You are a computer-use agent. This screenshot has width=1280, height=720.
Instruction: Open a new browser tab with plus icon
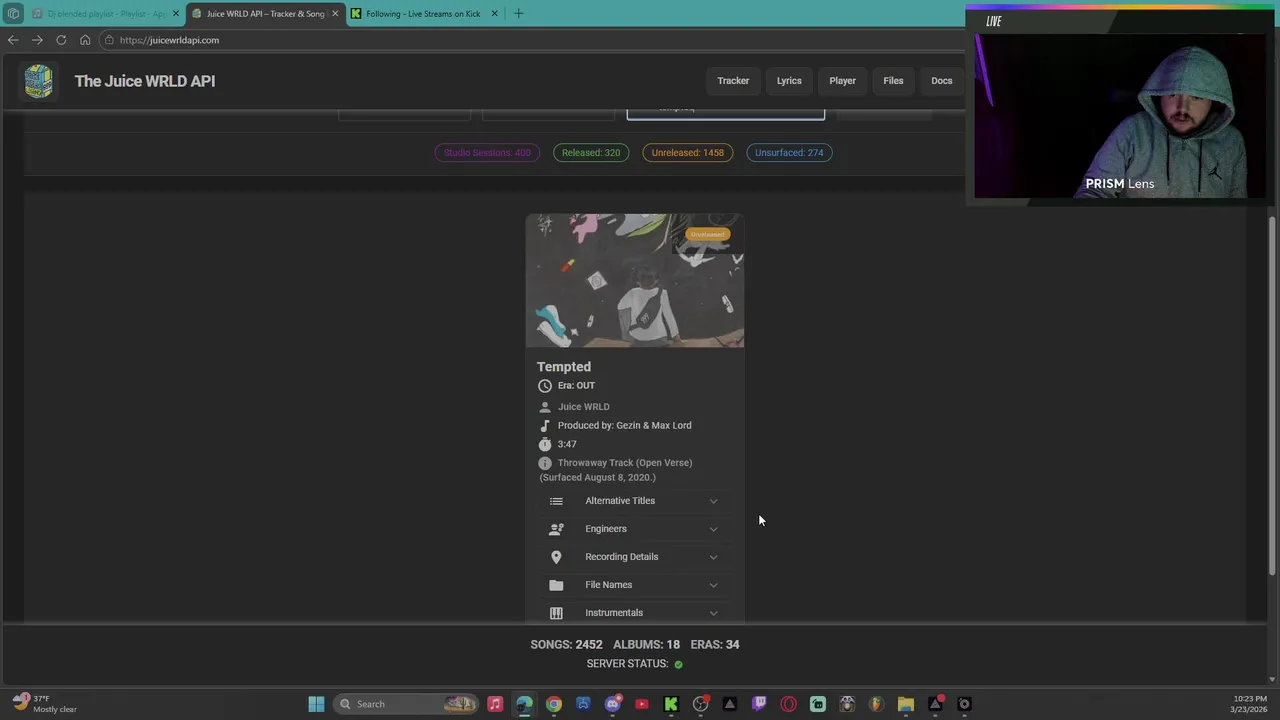[x=518, y=13]
